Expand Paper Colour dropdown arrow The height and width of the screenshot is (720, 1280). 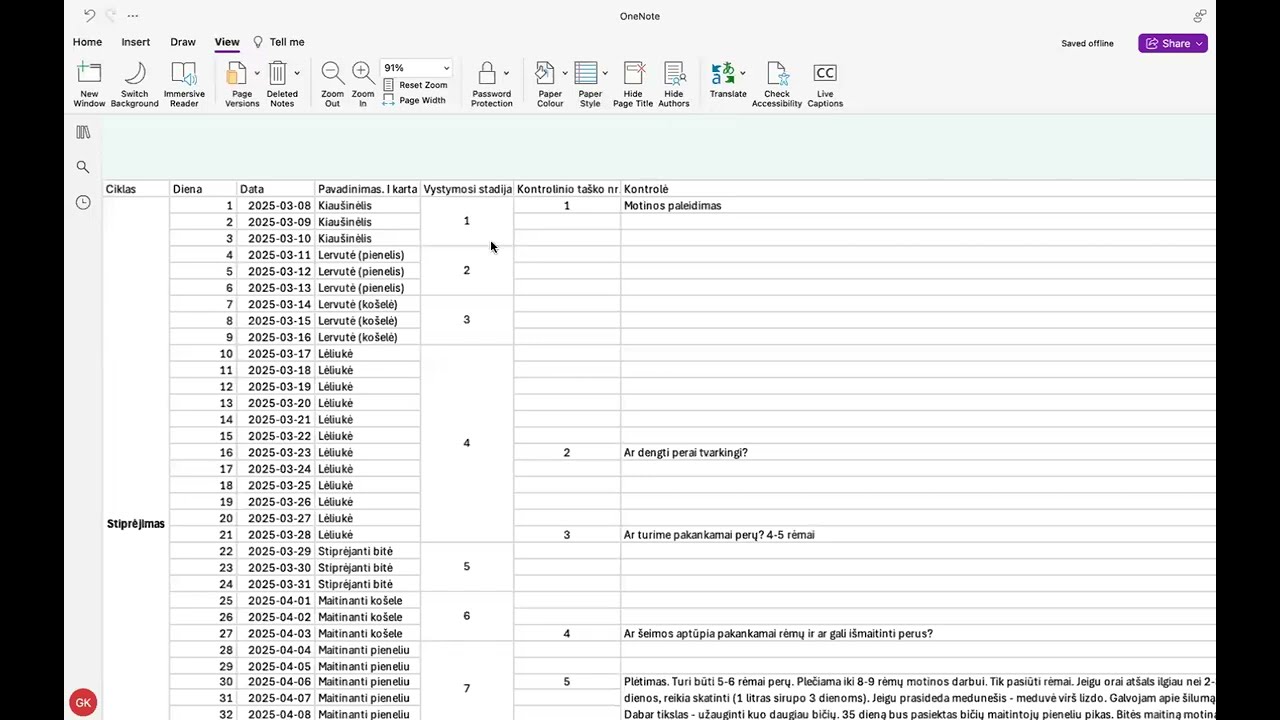pos(564,73)
